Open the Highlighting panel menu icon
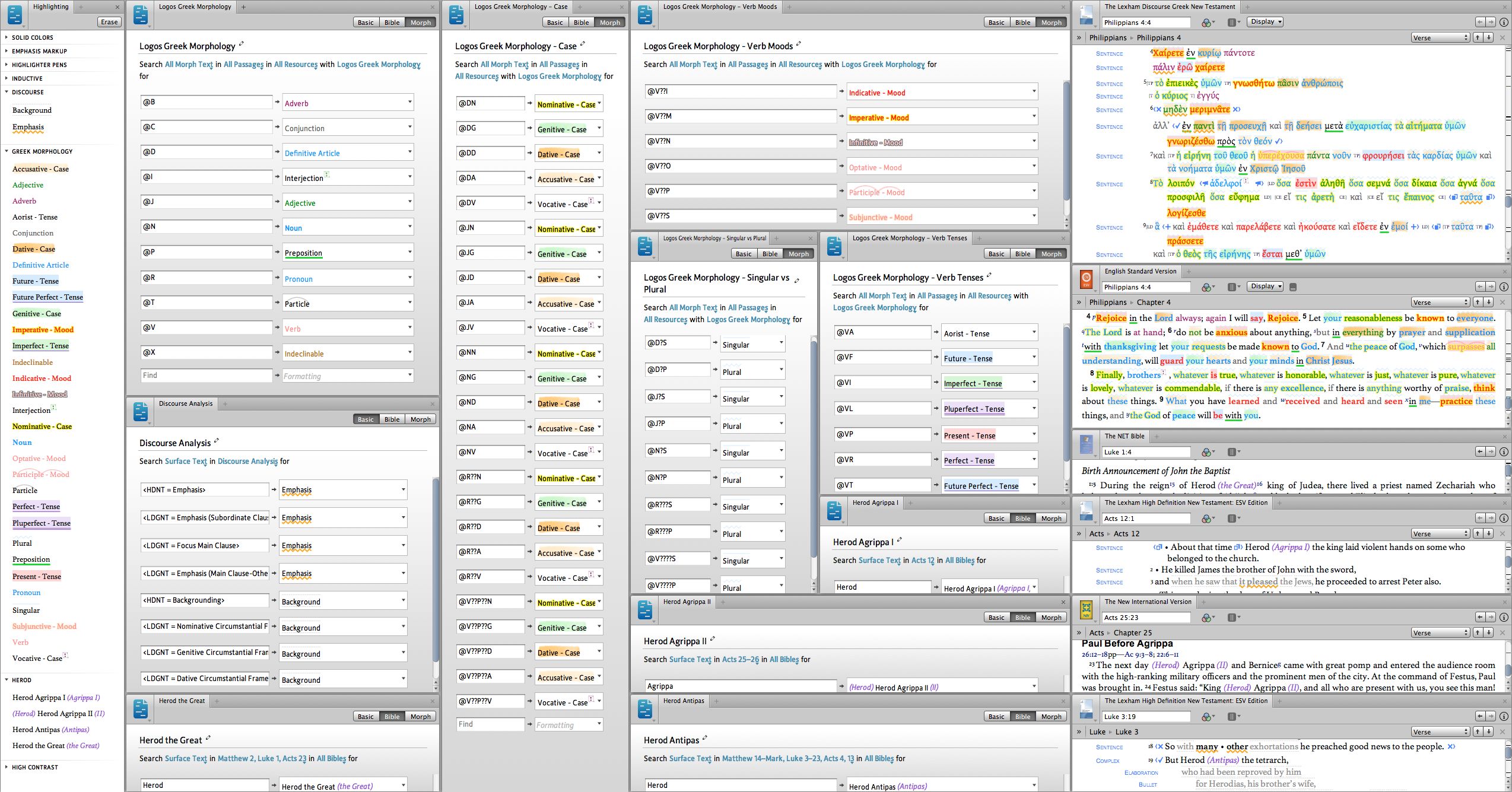Image resolution: width=1512 pixels, height=792 pixels. coord(15,15)
